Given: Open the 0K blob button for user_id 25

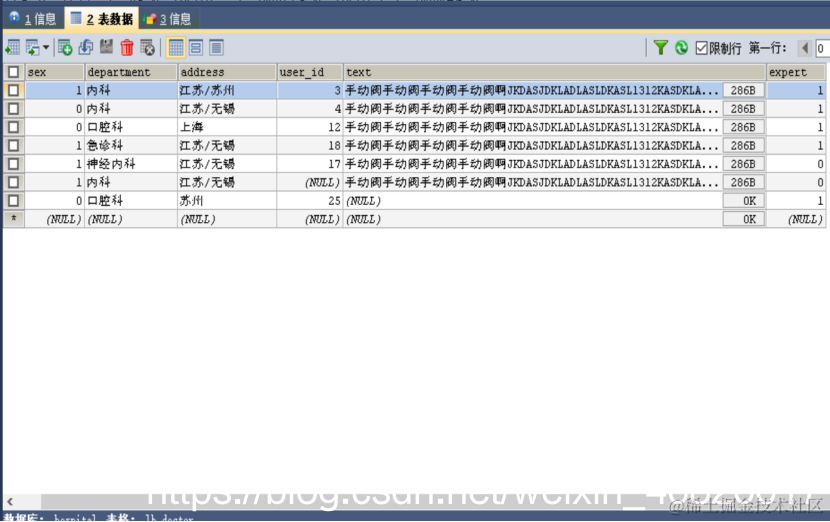Looking at the screenshot, I should 743,201.
